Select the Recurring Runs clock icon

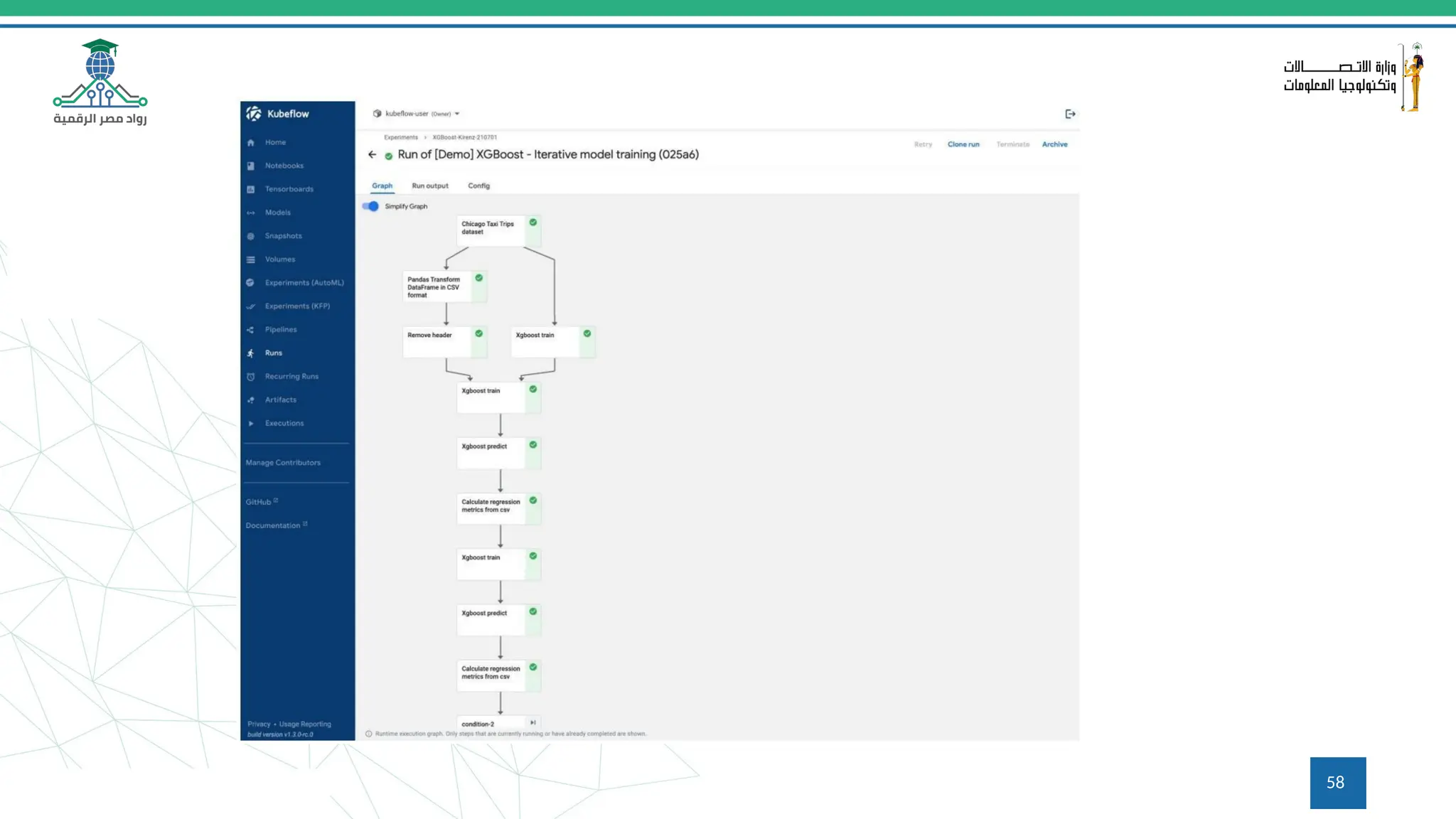pyautogui.click(x=251, y=377)
